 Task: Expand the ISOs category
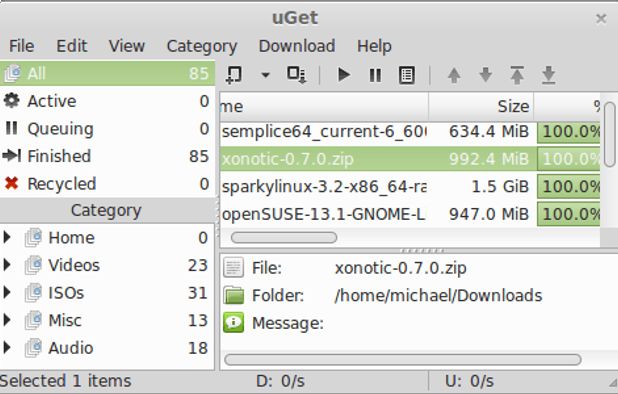(x=7, y=292)
